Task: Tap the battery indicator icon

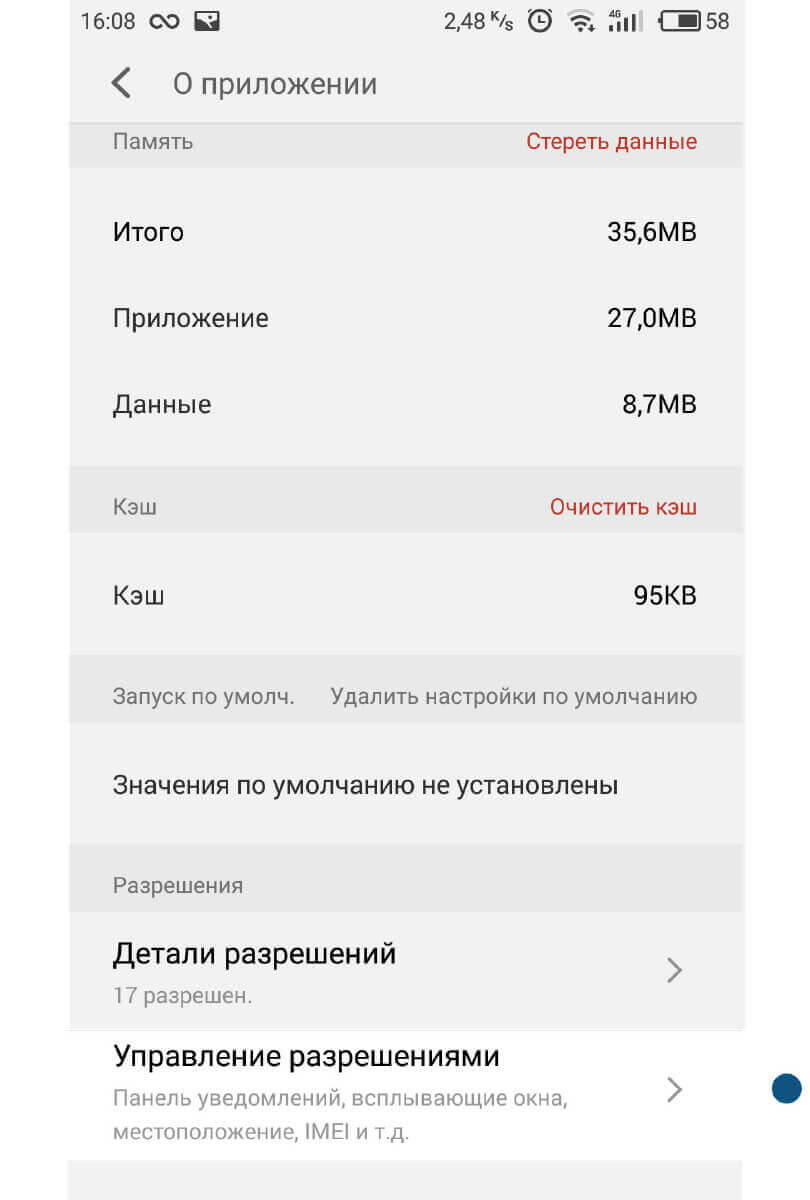Action: (680, 21)
